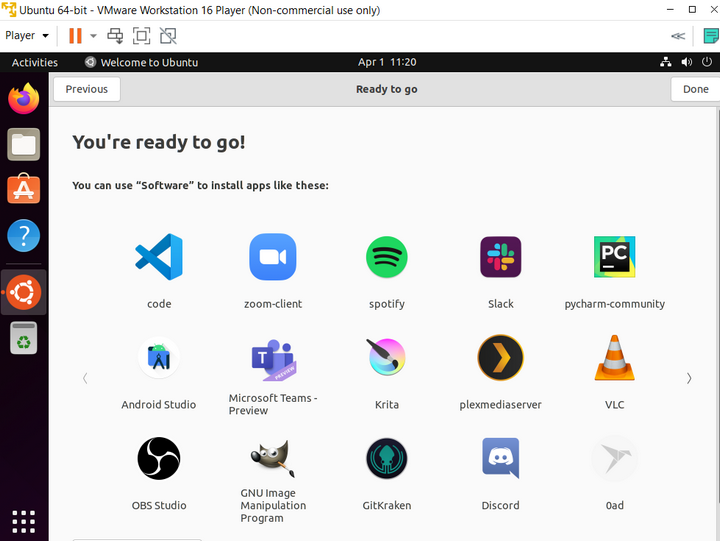Click the pycharm-community app icon
This screenshot has width=720, height=541.
tap(614, 257)
